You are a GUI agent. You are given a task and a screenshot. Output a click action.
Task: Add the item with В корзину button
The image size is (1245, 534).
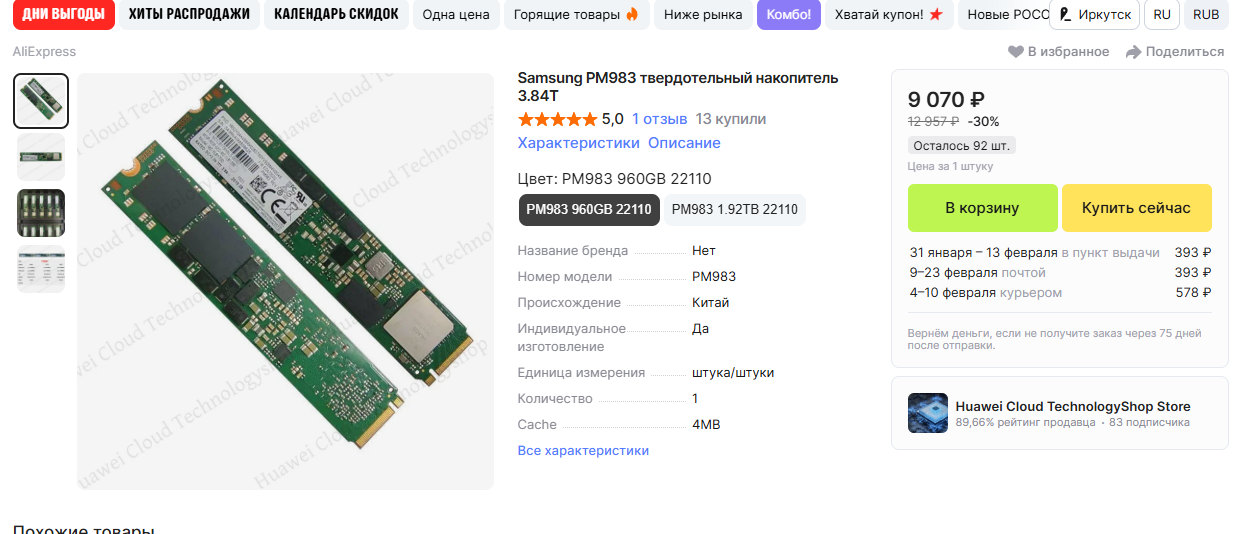pos(982,208)
